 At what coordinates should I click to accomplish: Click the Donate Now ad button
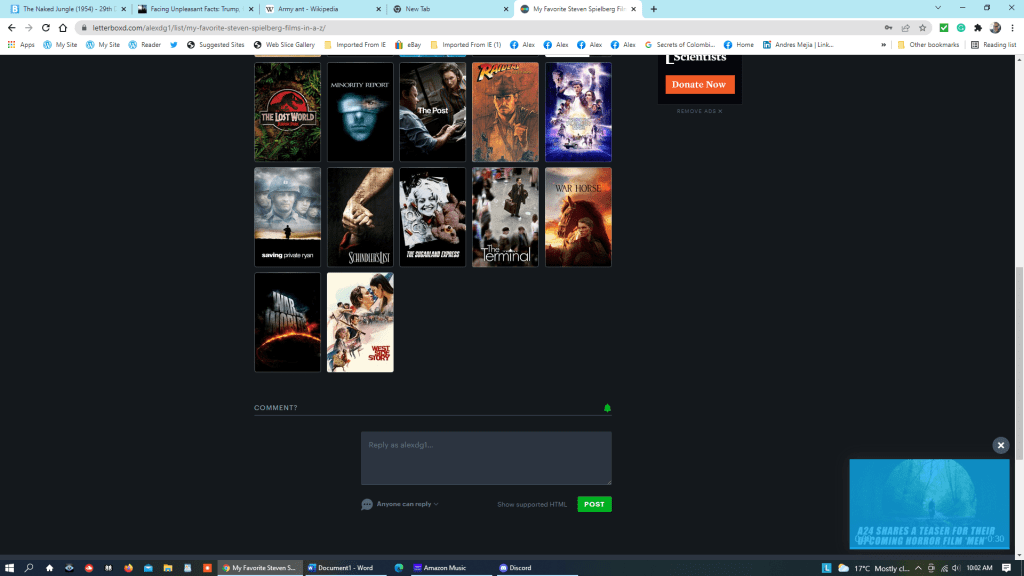coord(699,85)
